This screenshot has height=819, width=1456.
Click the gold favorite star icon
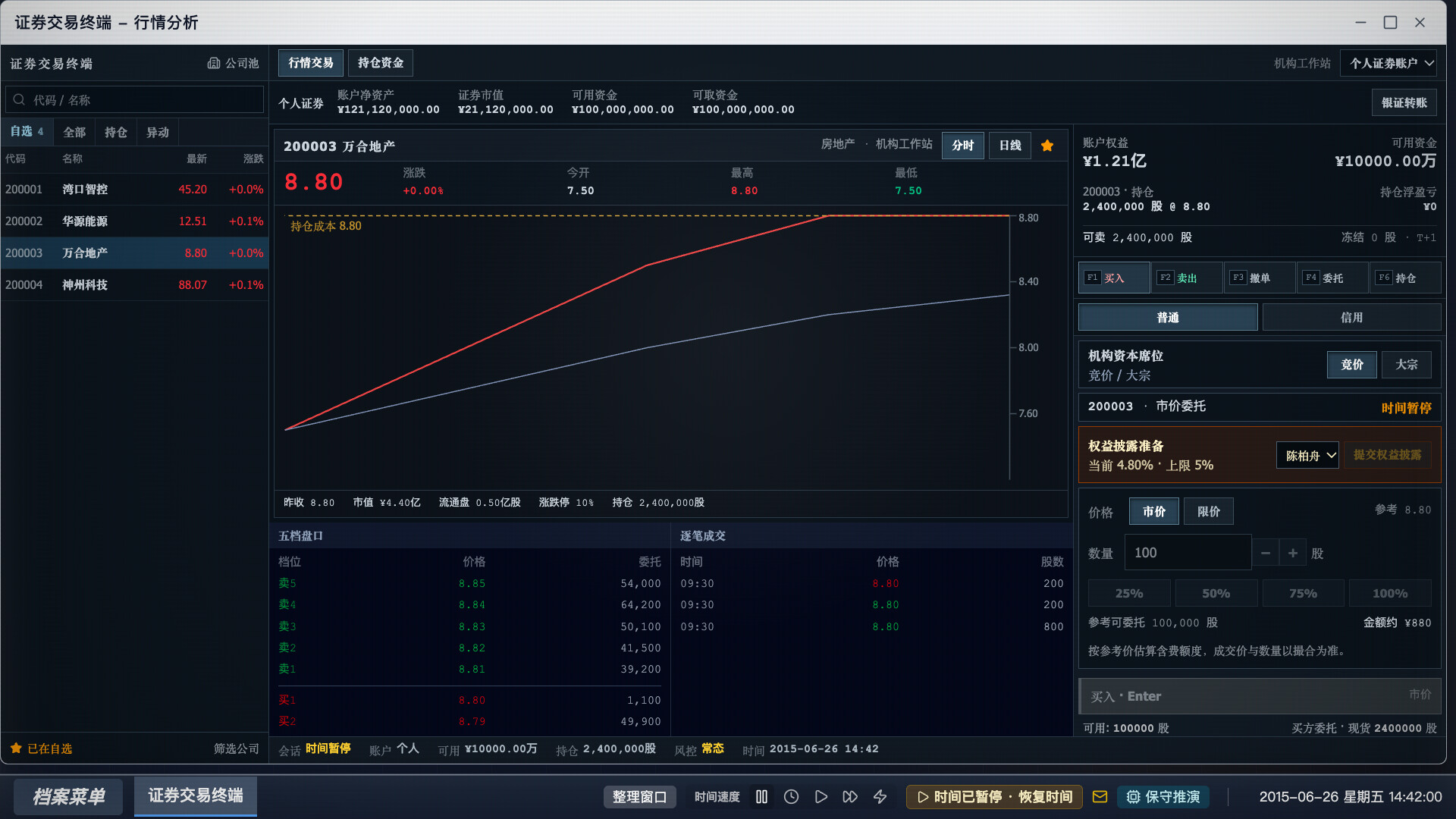(x=1047, y=146)
